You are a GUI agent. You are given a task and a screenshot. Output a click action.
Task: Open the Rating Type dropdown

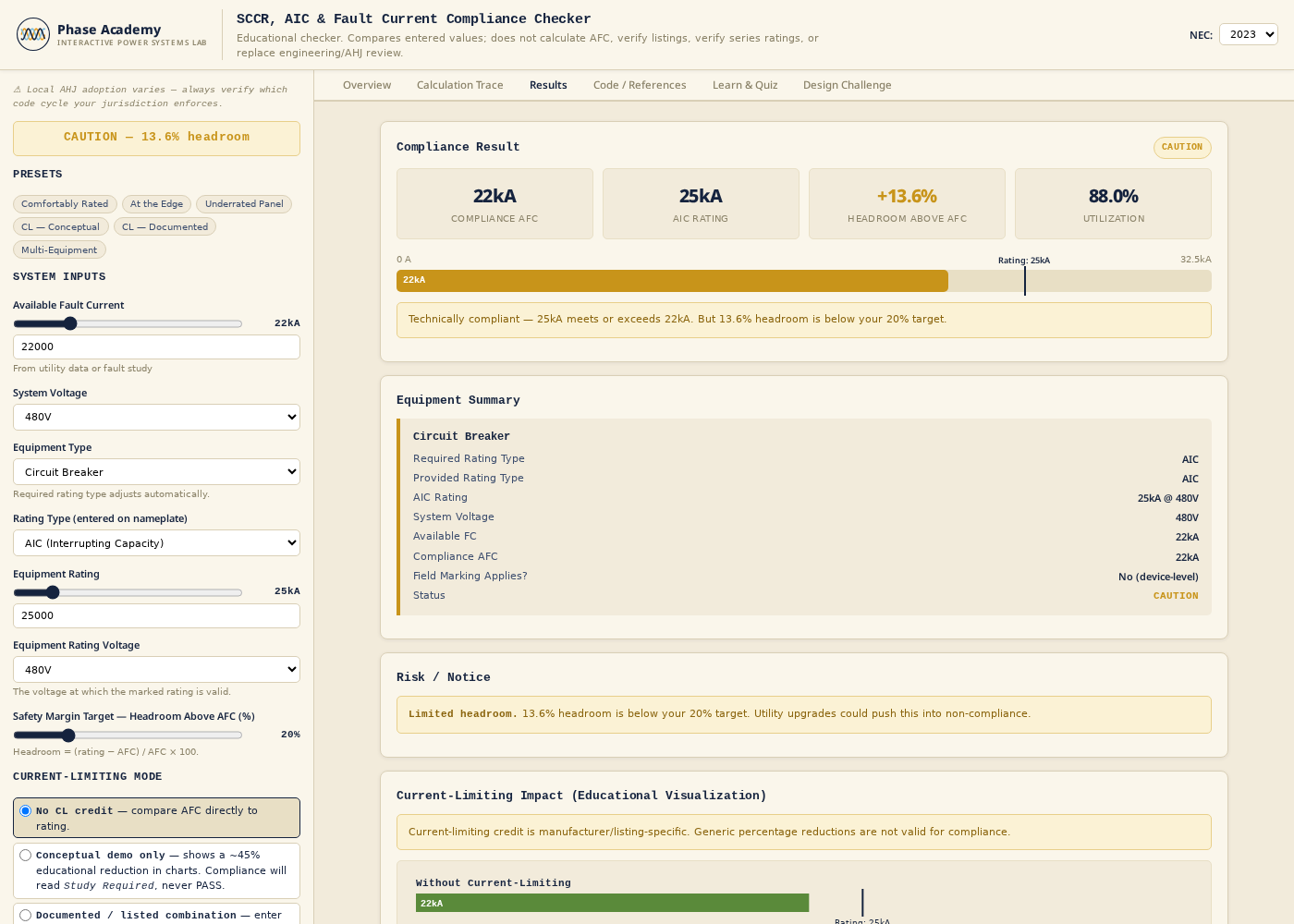[x=156, y=543]
